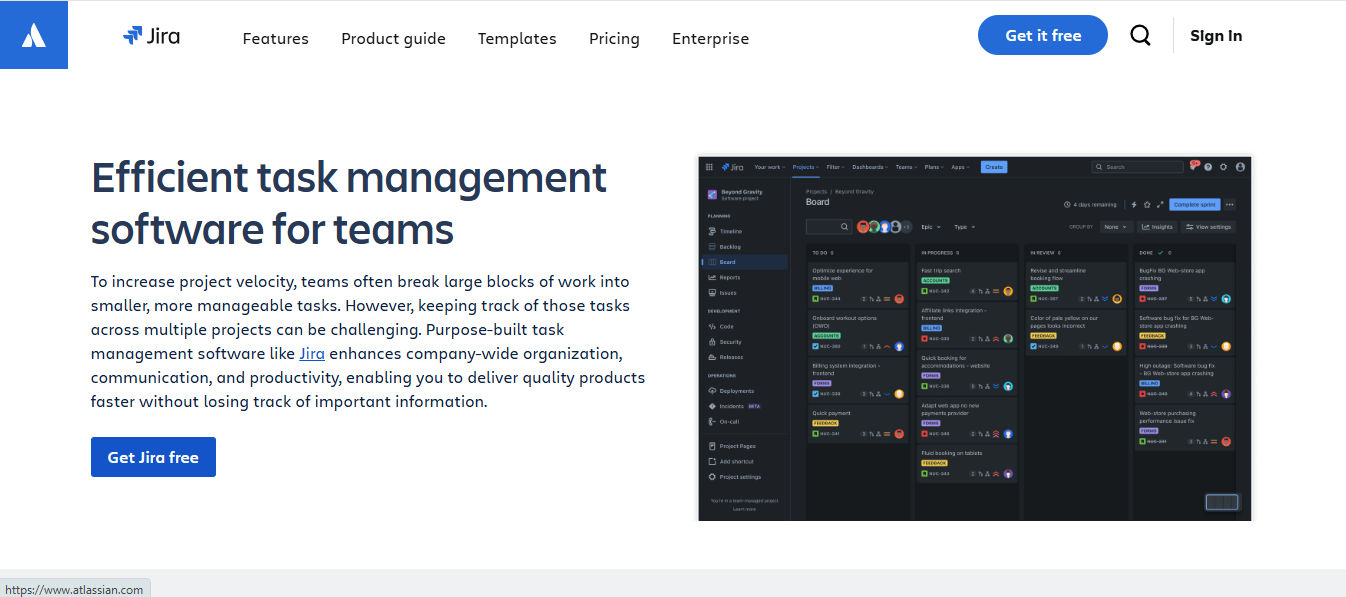Expand the Epic filter dropdown
1346x597 pixels.
coord(932,227)
